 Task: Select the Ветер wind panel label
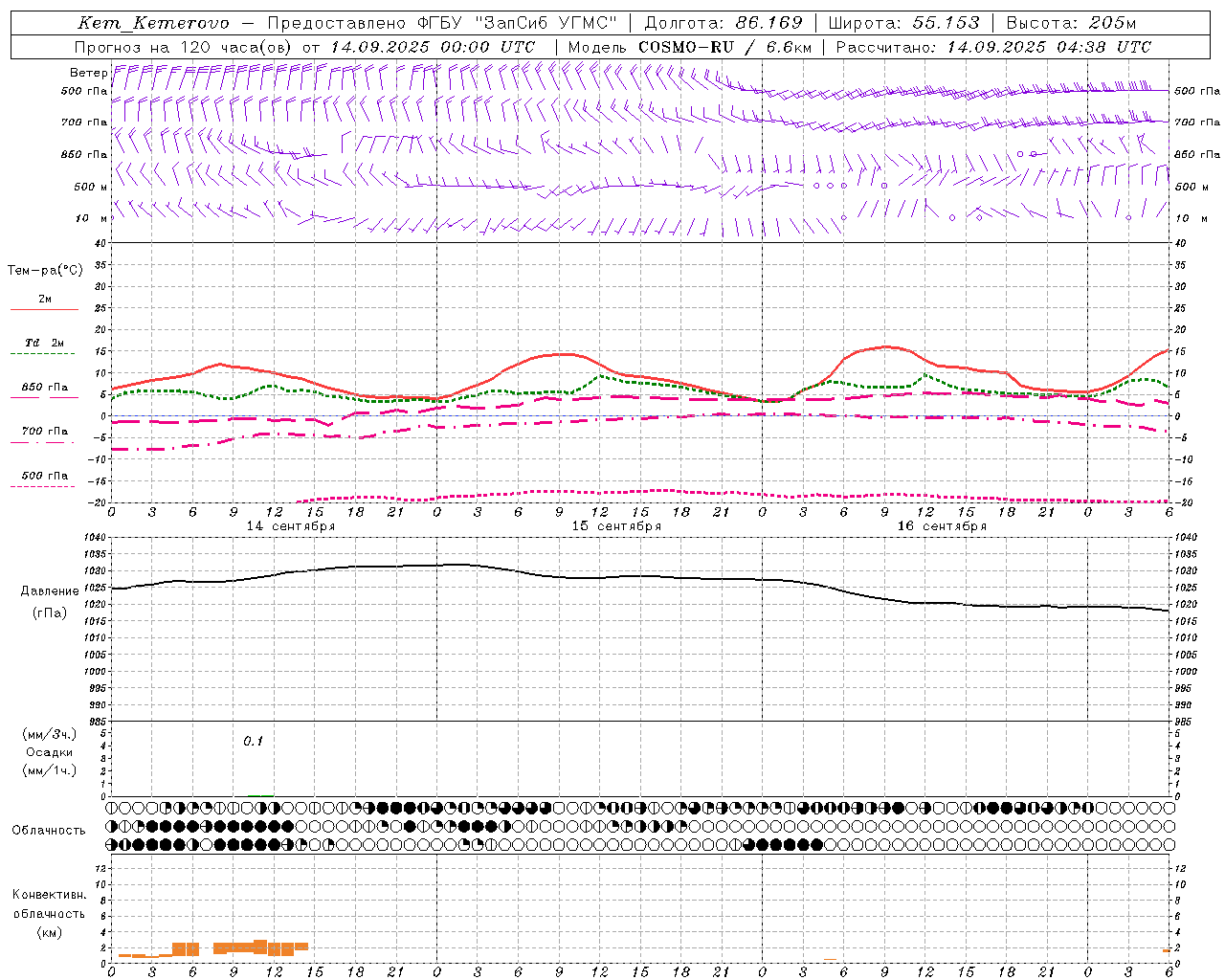[88, 73]
